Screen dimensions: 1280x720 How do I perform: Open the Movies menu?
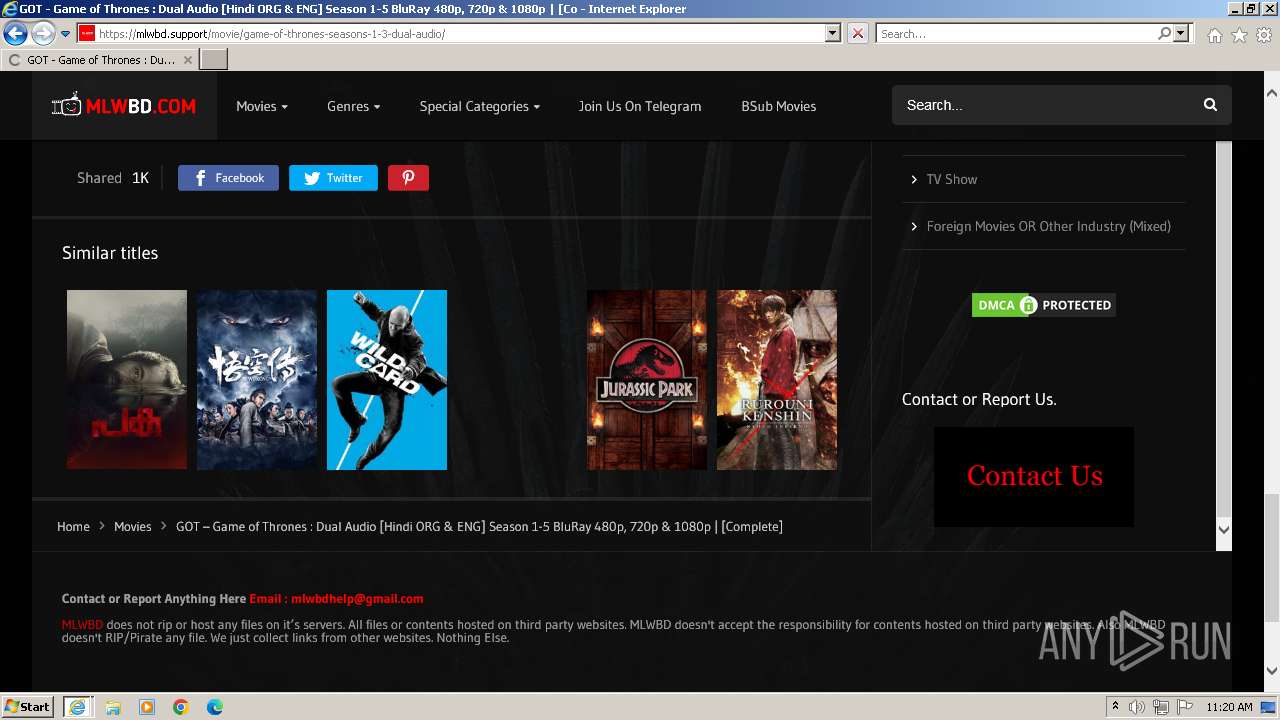[x=262, y=106]
